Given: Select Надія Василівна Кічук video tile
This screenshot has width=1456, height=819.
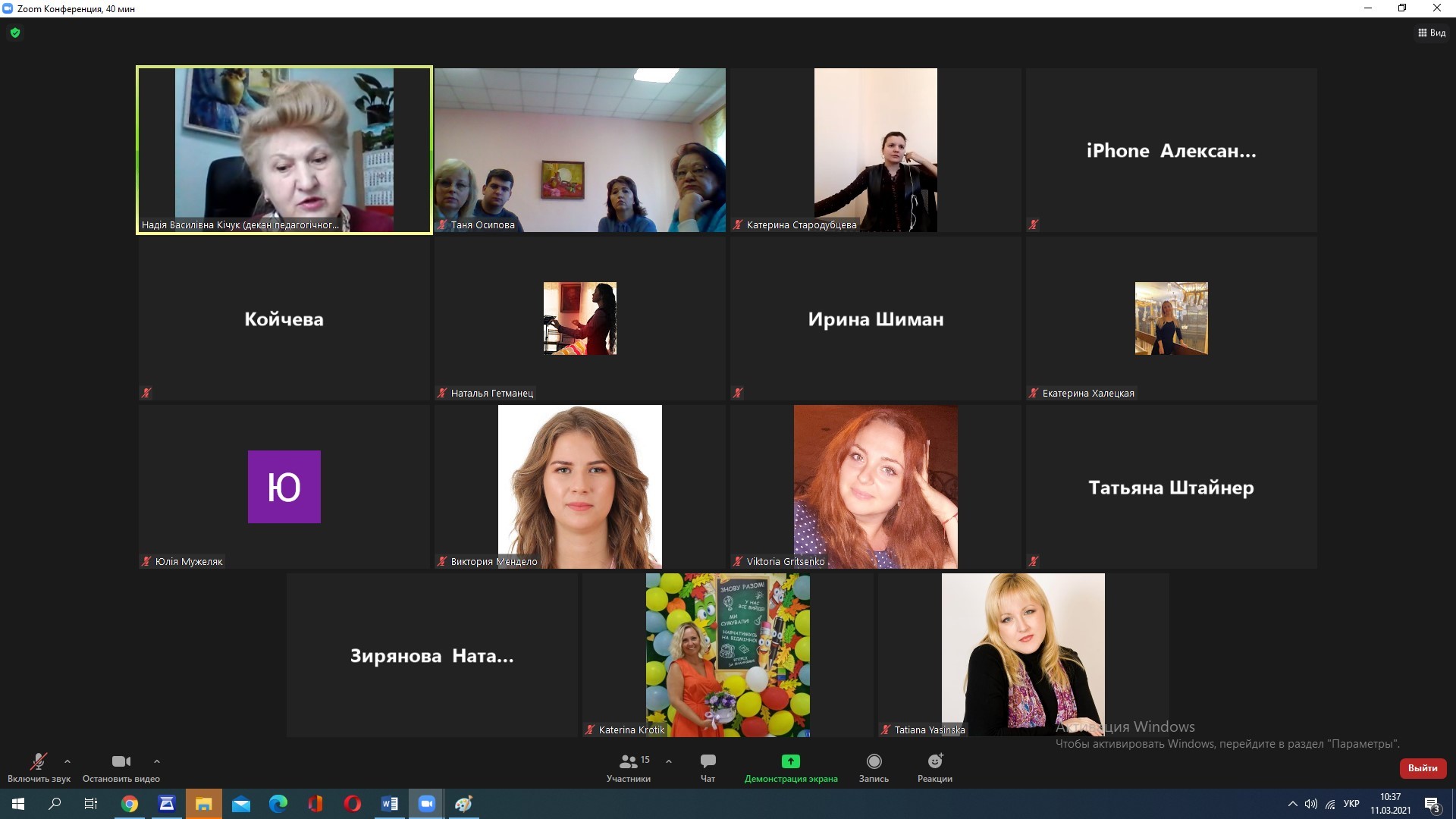Looking at the screenshot, I should tap(284, 150).
